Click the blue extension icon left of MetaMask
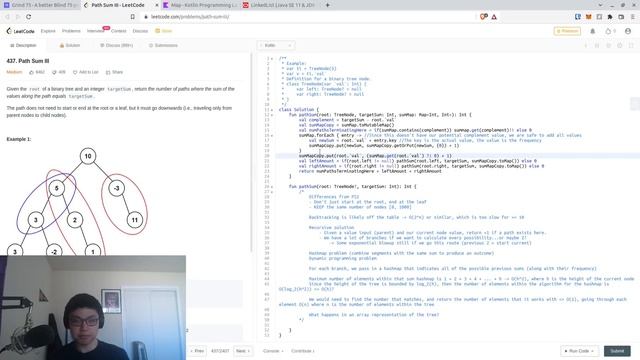Viewport: 640px width, 360px height. (578, 17)
